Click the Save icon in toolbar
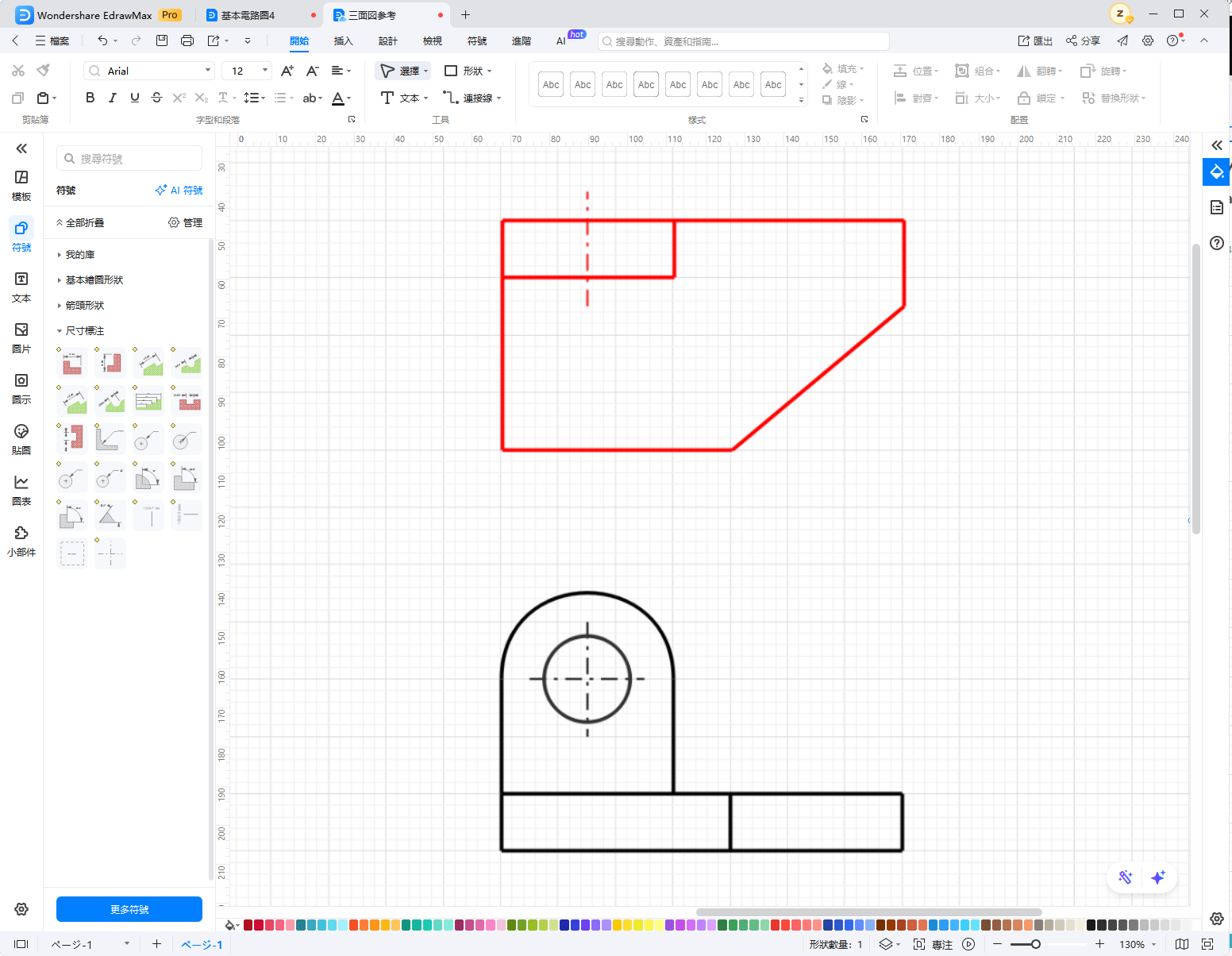The width and height of the screenshot is (1232, 956). coord(162,40)
